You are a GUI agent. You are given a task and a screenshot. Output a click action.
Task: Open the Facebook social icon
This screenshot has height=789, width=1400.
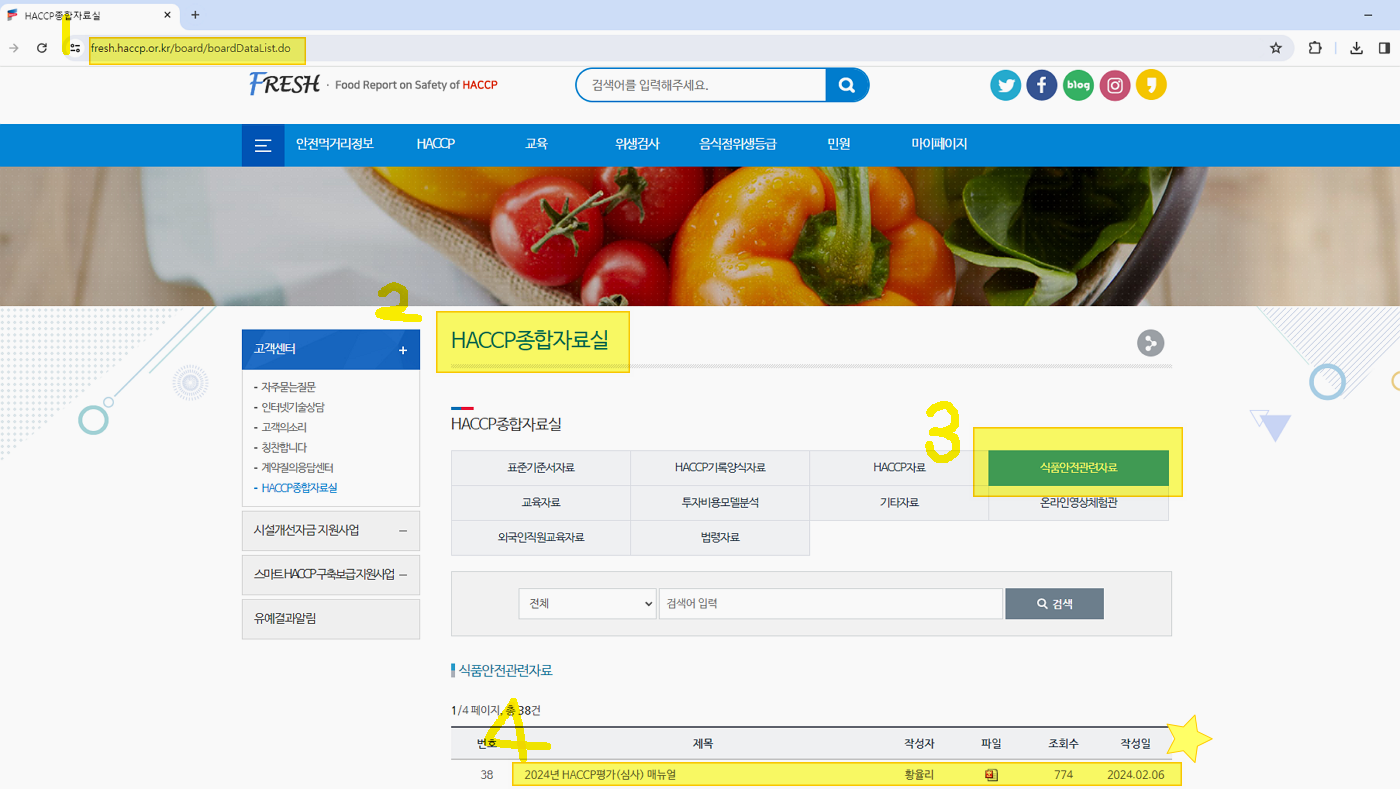pyautogui.click(x=1041, y=85)
